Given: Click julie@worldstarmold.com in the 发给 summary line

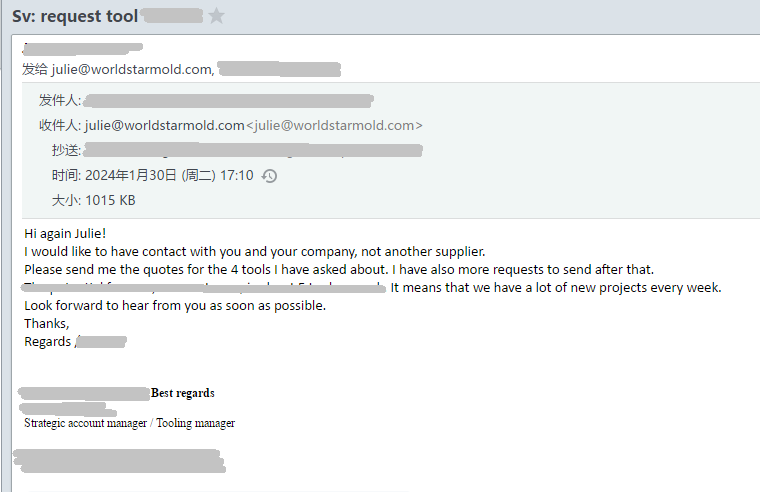Looking at the screenshot, I should (133, 69).
